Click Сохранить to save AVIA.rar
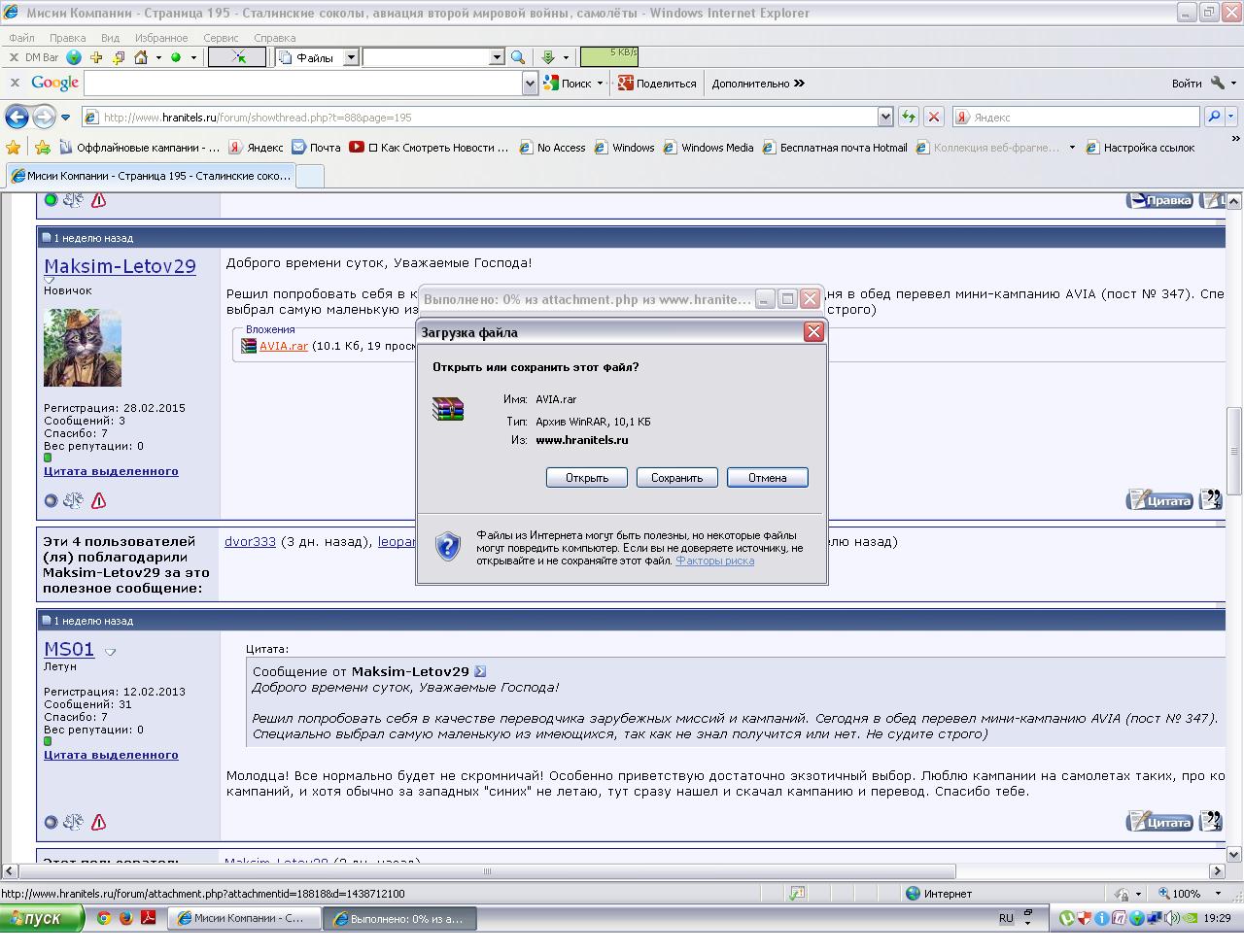 676,478
